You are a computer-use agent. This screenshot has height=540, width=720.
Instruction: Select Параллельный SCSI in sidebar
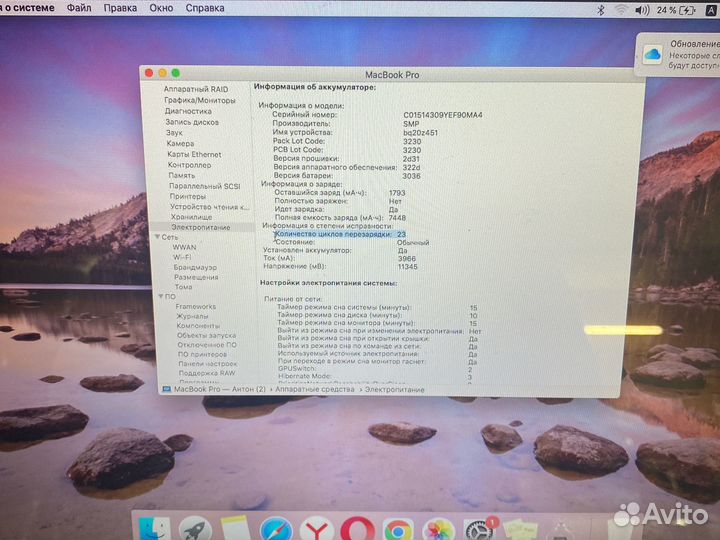[204, 186]
